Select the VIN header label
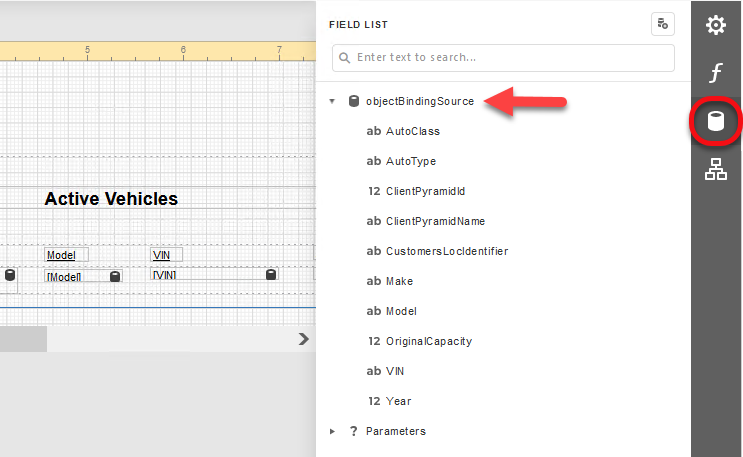 [161, 255]
